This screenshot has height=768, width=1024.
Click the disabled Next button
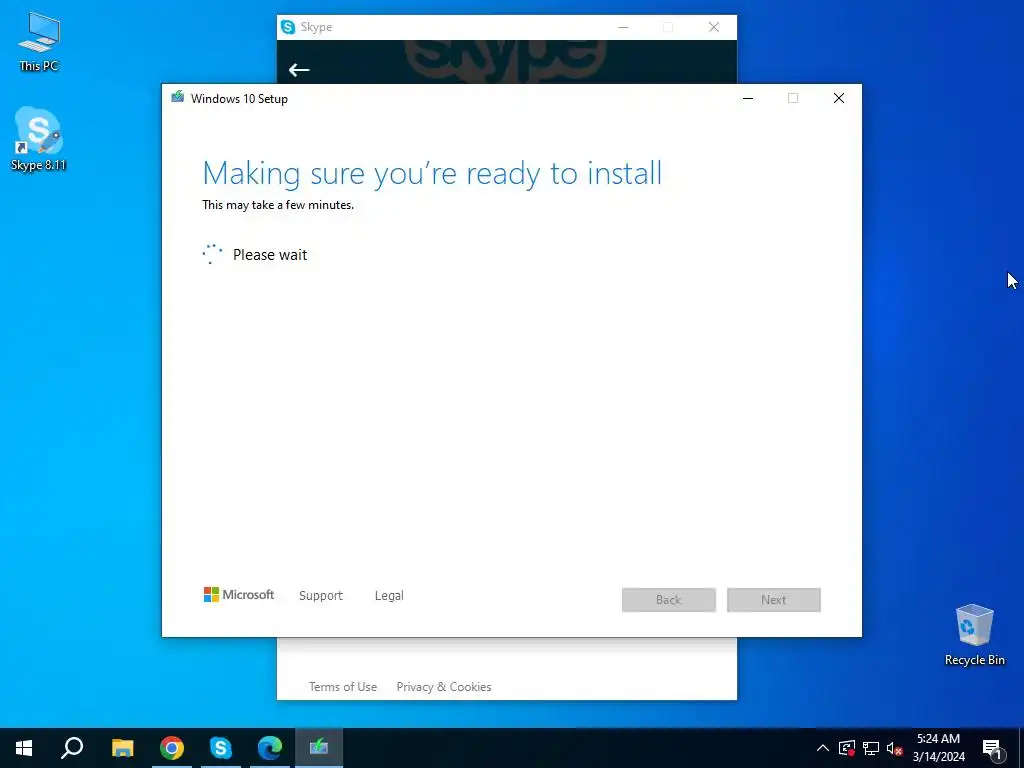tap(774, 600)
